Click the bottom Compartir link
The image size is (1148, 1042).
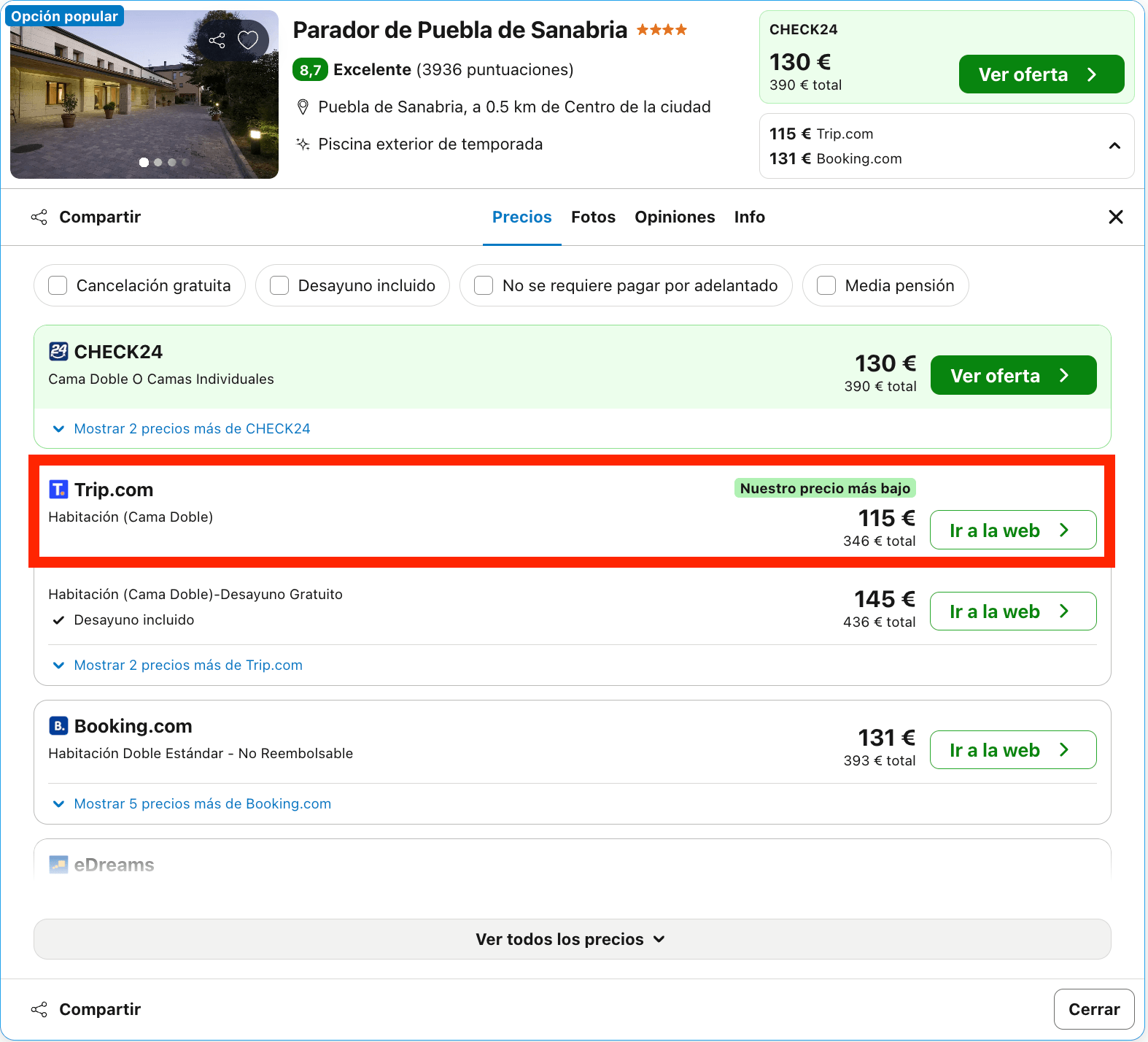point(100,1009)
